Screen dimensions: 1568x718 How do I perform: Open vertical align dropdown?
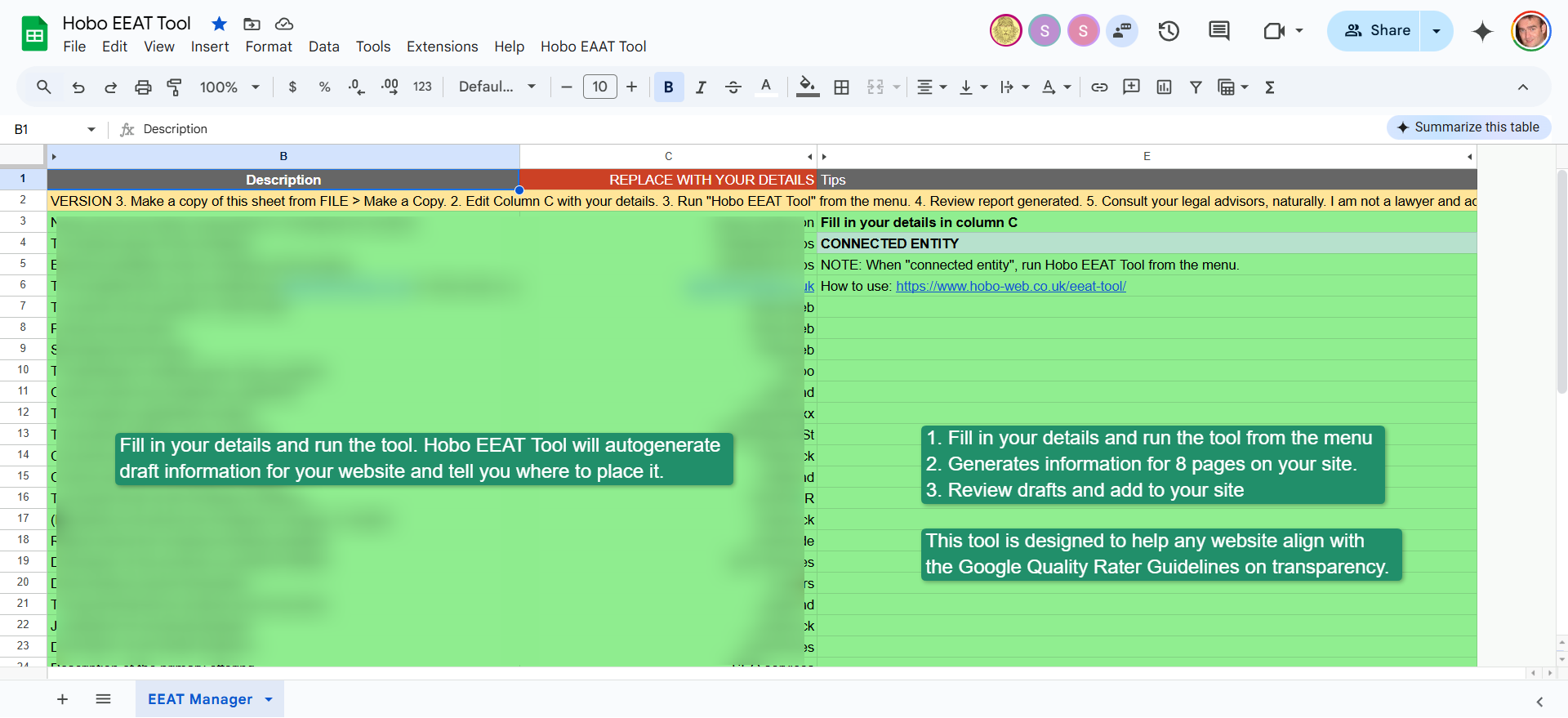click(x=973, y=87)
